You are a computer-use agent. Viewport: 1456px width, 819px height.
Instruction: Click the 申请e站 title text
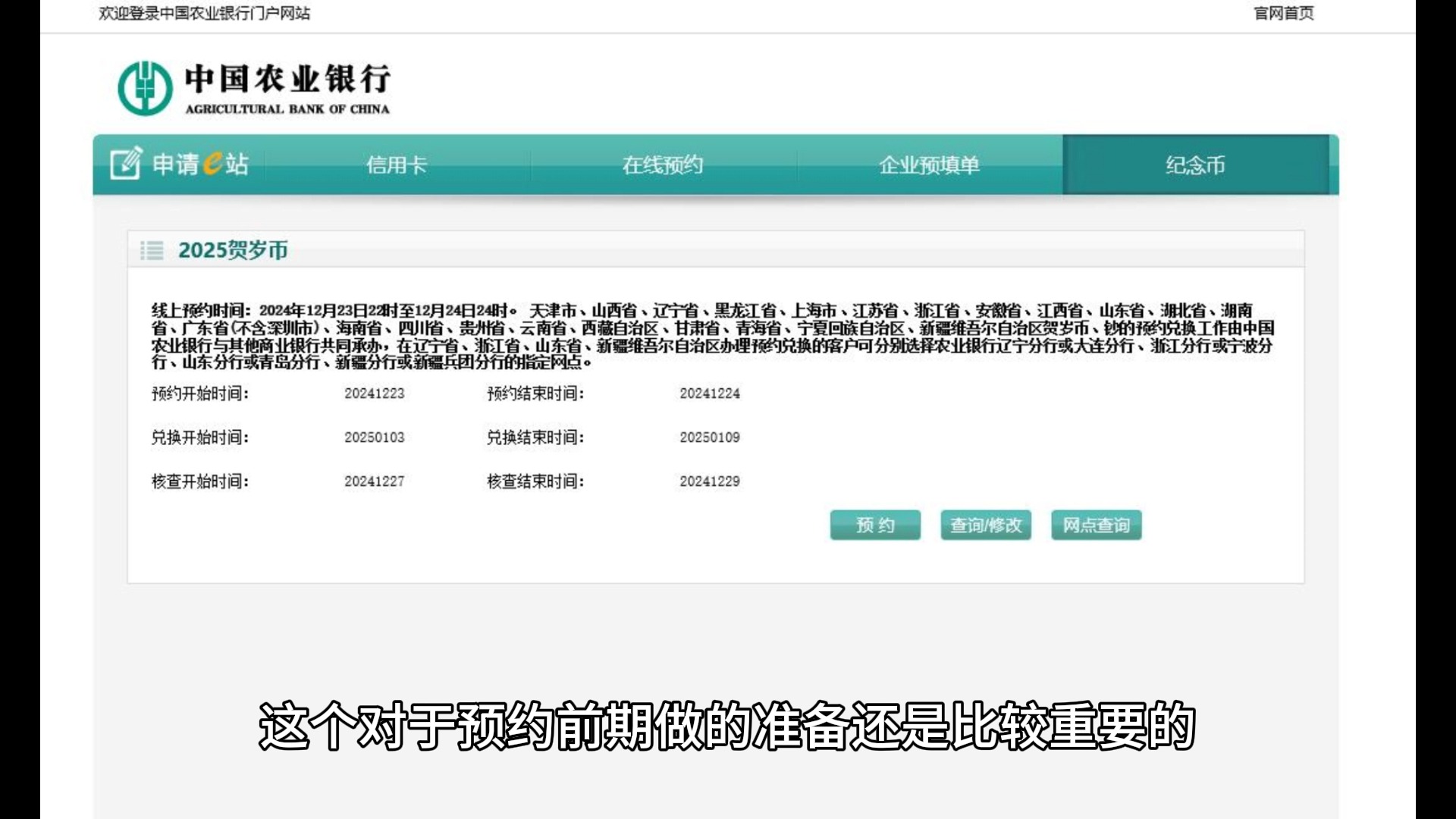(x=200, y=164)
